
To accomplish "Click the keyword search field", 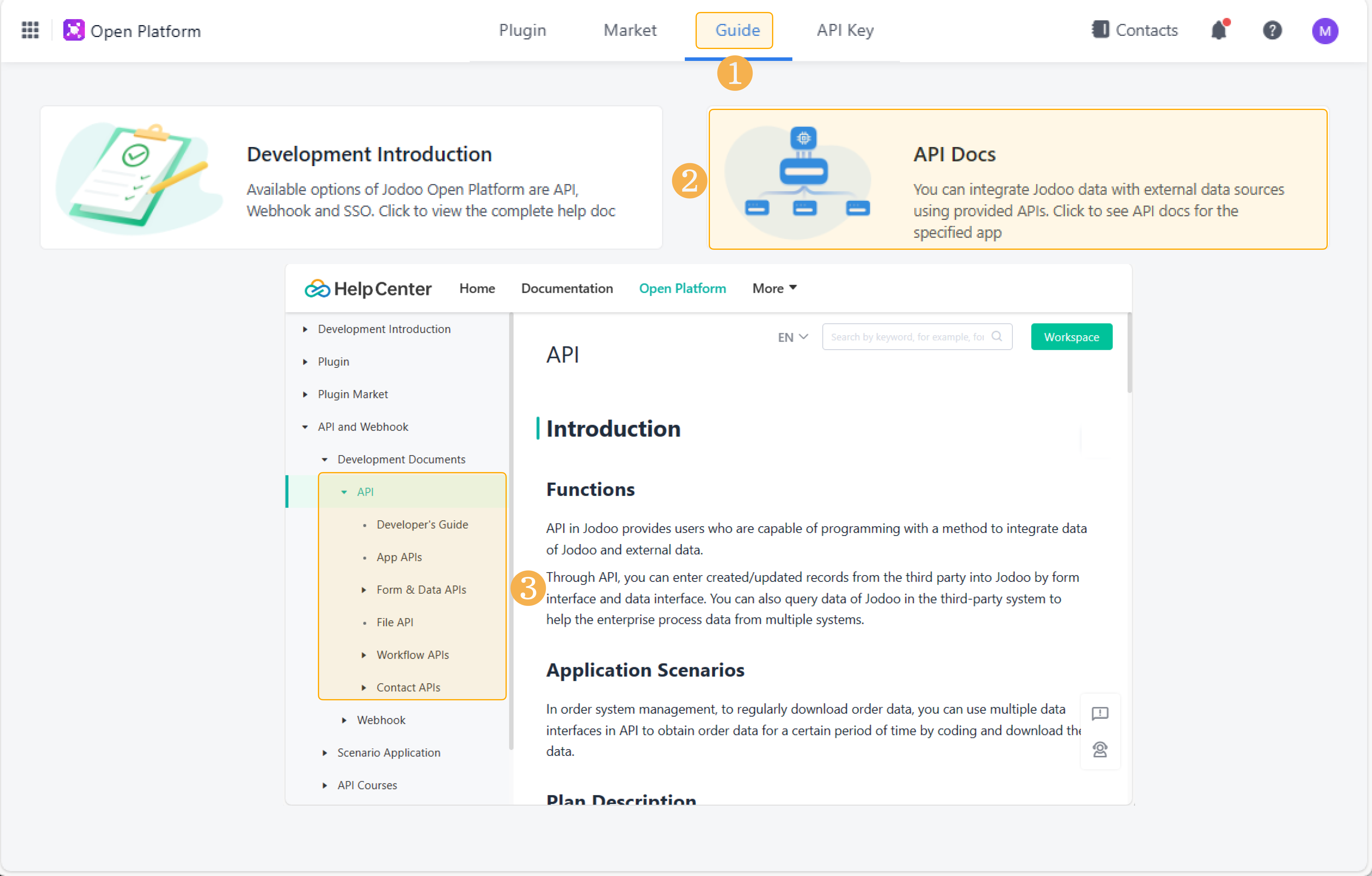I will (x=917, y=337).
